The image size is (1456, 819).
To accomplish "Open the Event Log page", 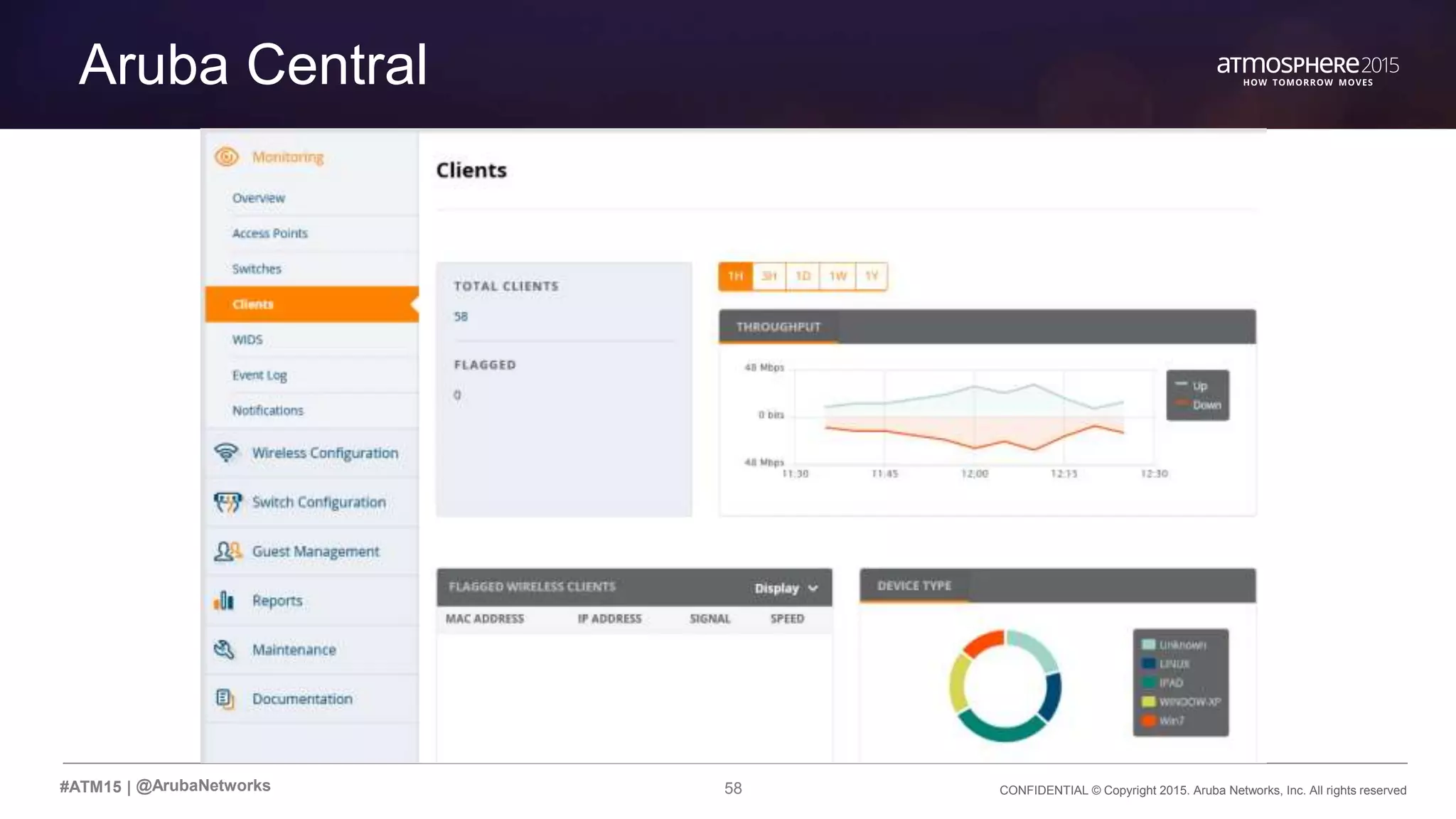I will coord(259,375).
